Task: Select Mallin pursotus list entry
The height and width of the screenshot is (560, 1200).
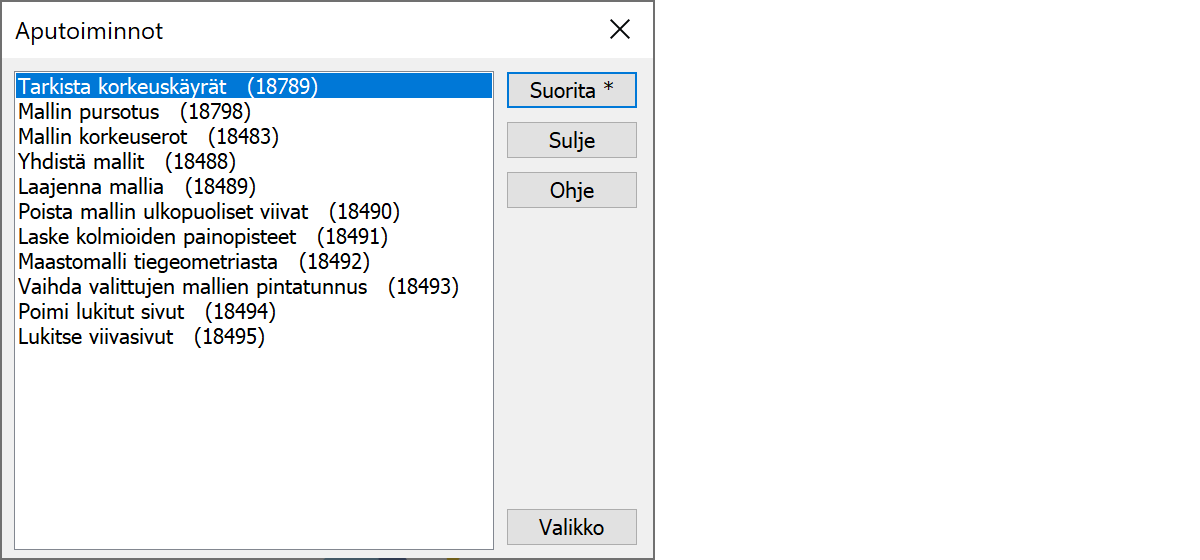Action: pyautogui.click(x=134, y=111)
